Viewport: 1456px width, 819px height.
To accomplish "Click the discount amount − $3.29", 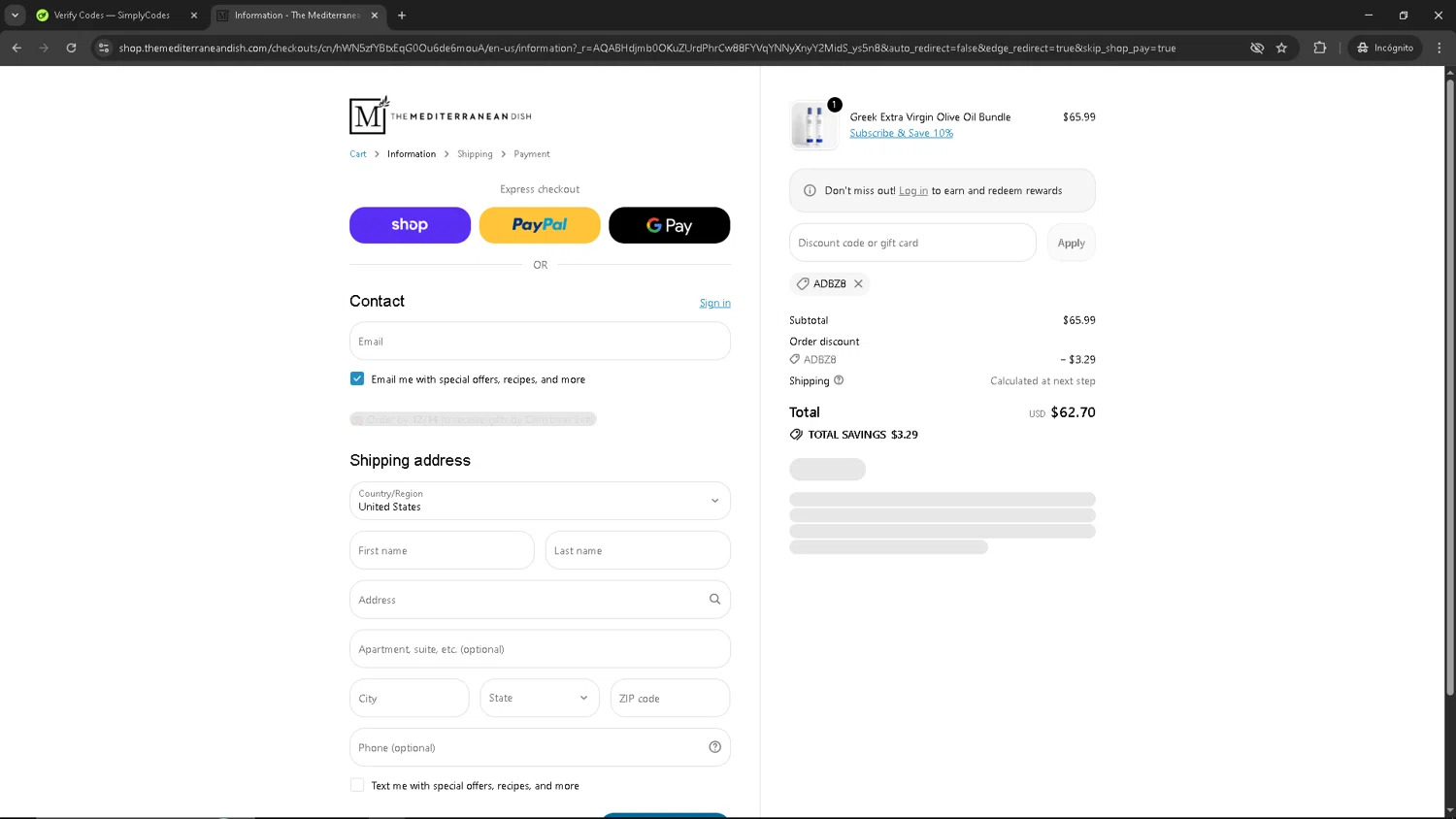I will point(1077,359).
